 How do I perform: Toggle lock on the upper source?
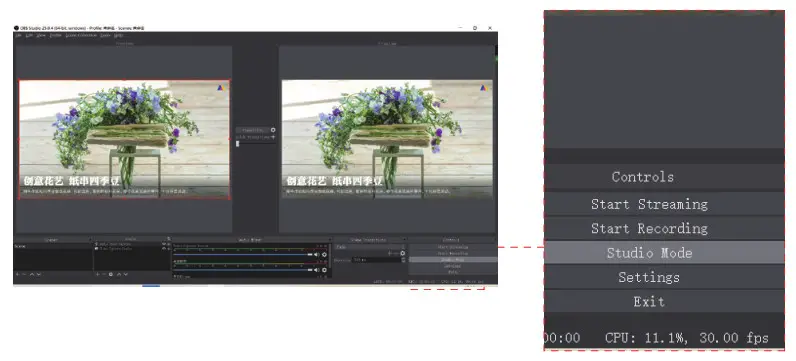pos(169,244)
